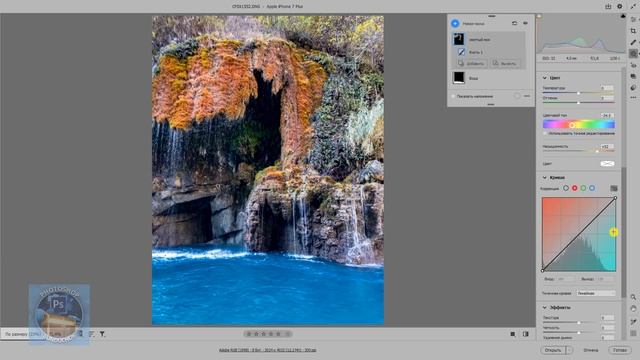Viewport: 640px width, 360px height.
Task: Click the Add (Добавить) mask button
Action: [x=471, y=63]
